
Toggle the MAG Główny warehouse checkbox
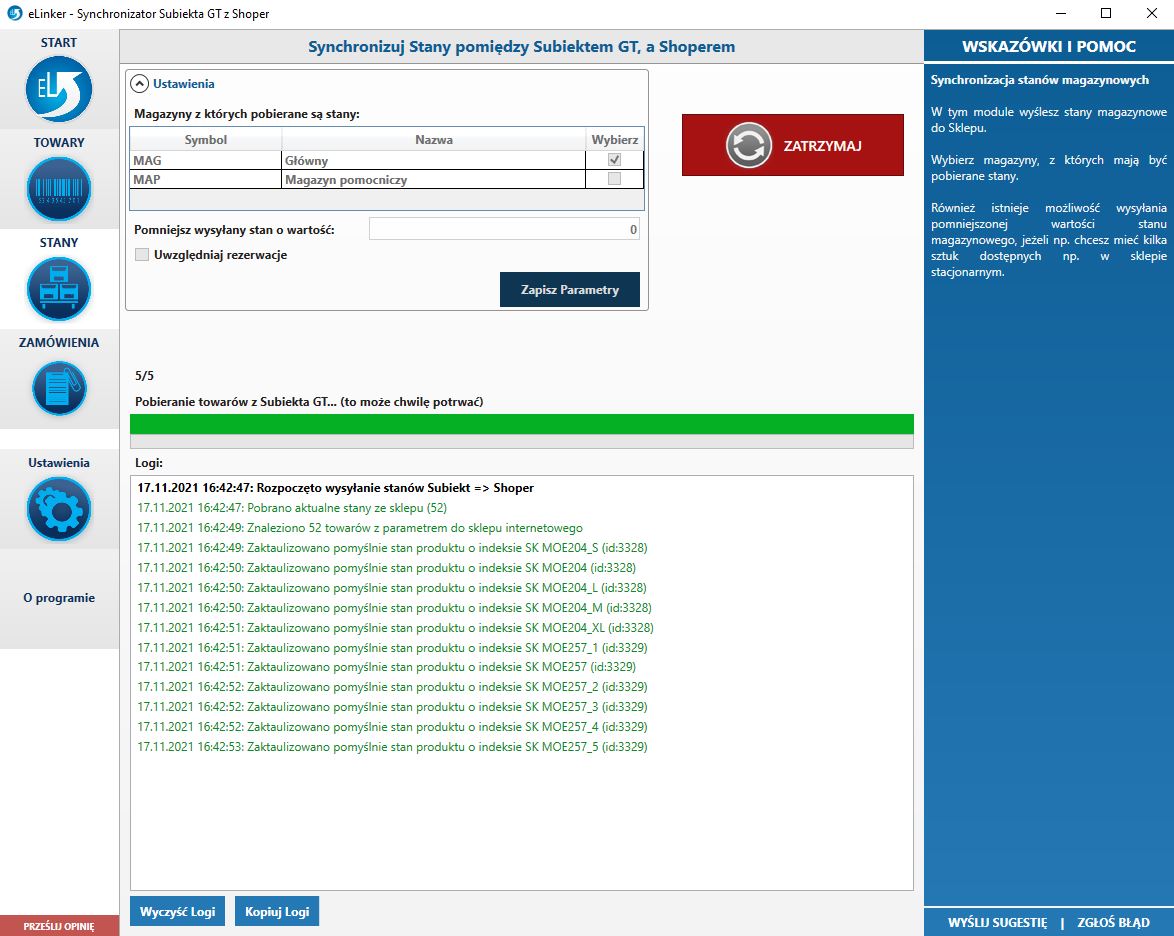[614, 160]
